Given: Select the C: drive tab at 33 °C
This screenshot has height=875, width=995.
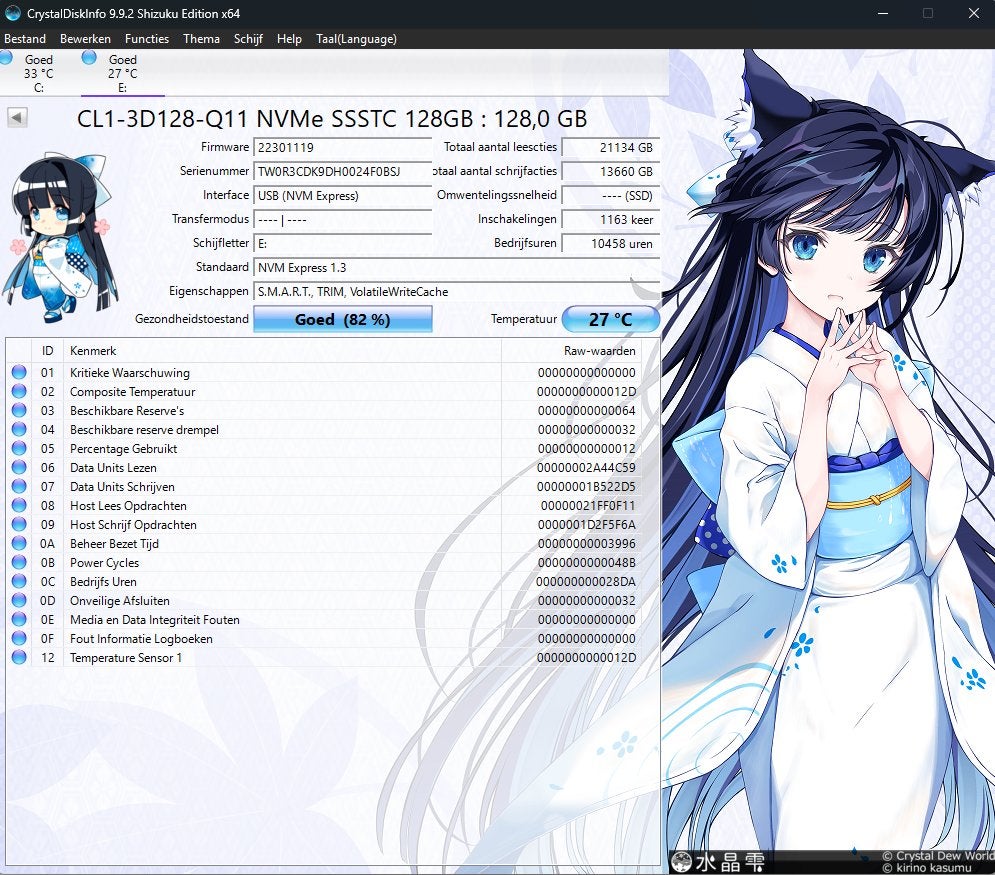Looking at the screenshot, I should click(38, 73).
